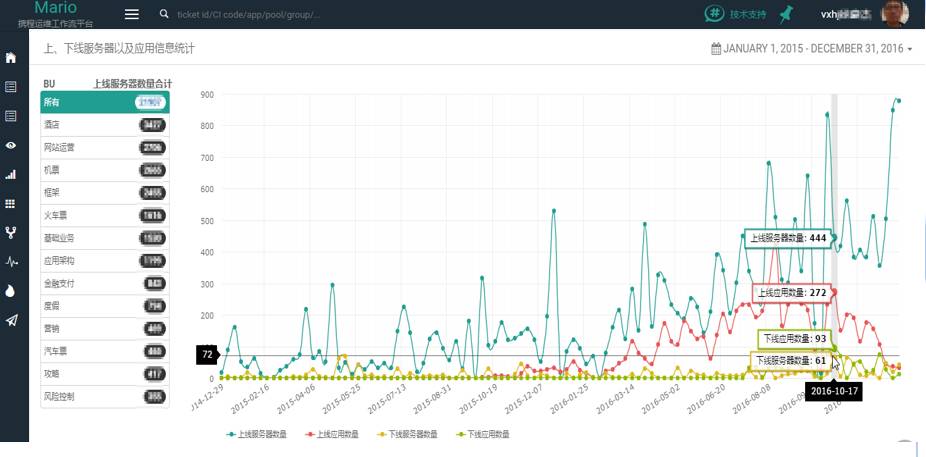Open the heartbeat pulse sidebar icon

click(11, 261)
